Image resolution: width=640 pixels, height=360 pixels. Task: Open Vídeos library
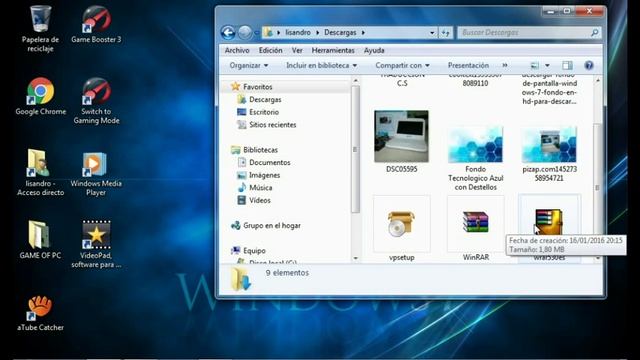tap(260, 200)
